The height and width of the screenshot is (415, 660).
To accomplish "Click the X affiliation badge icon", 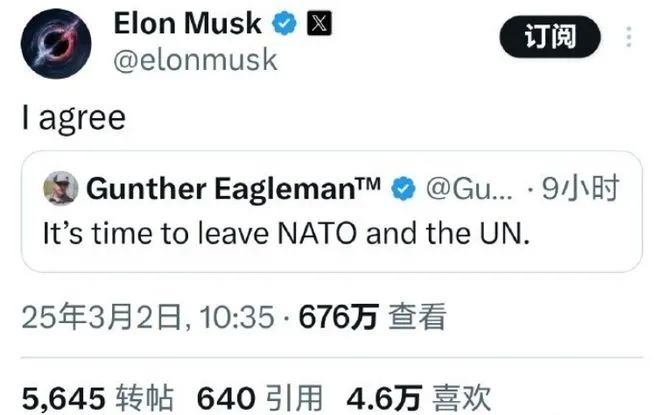I will pos(319,22).
